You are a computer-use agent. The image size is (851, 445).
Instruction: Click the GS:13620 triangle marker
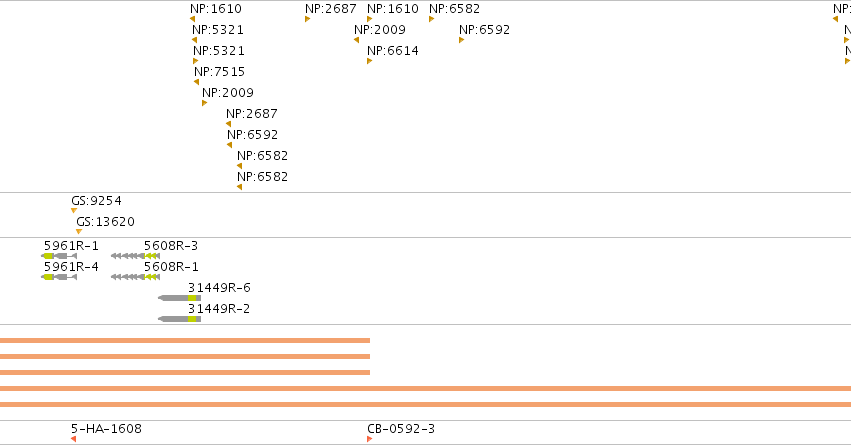(x=79, y=232)
